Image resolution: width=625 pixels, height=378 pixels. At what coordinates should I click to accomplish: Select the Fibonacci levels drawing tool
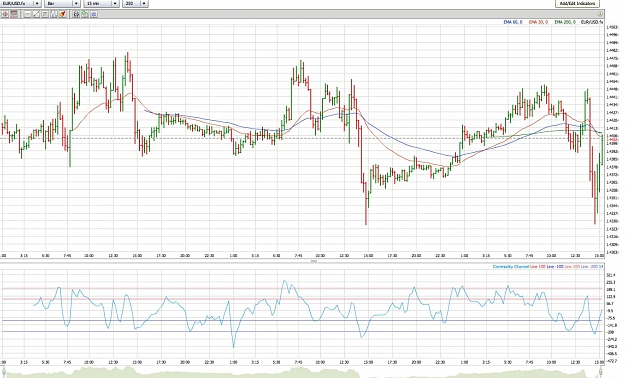(45, 14)
